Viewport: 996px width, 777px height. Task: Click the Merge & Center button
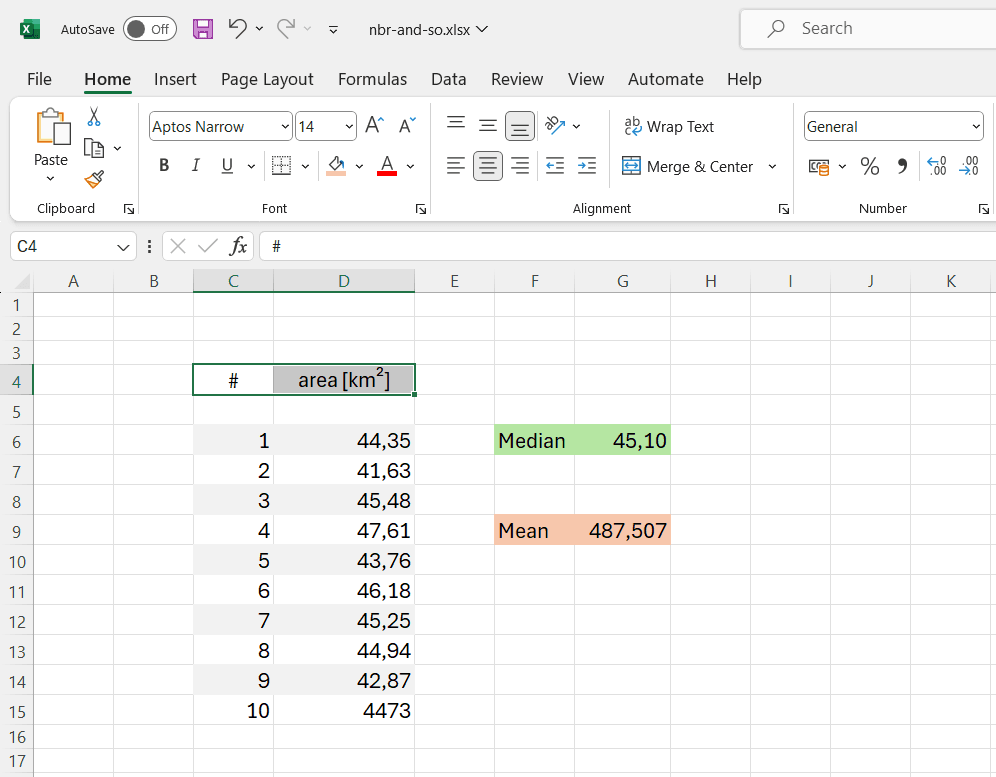(x=688, y=167)
